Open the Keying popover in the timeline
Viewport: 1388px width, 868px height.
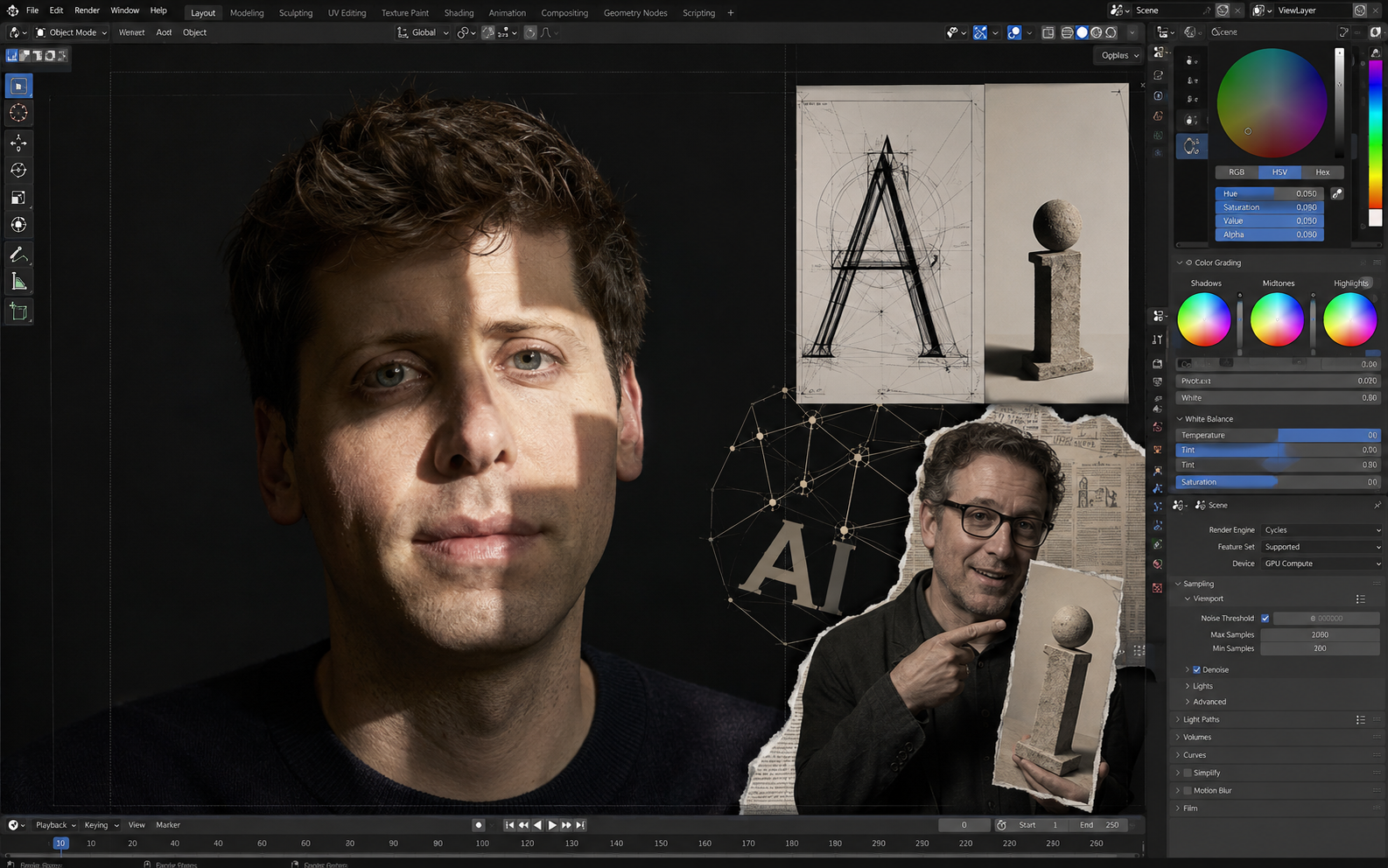[x=101, y=825]
